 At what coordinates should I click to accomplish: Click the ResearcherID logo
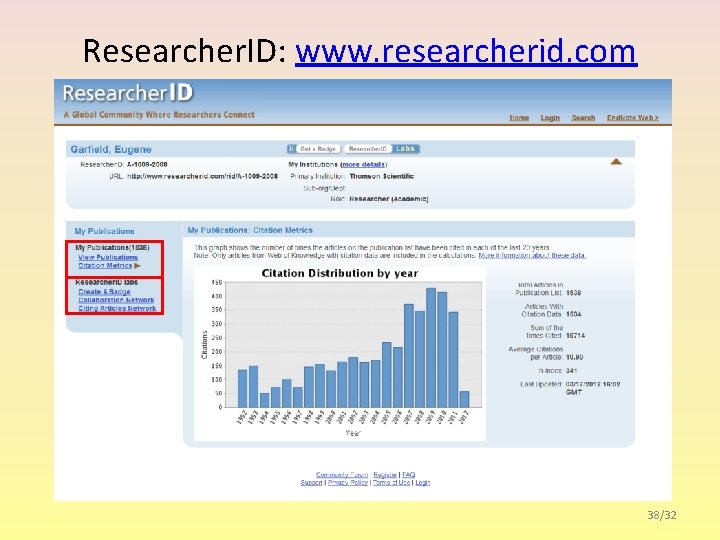click(128, 93)
